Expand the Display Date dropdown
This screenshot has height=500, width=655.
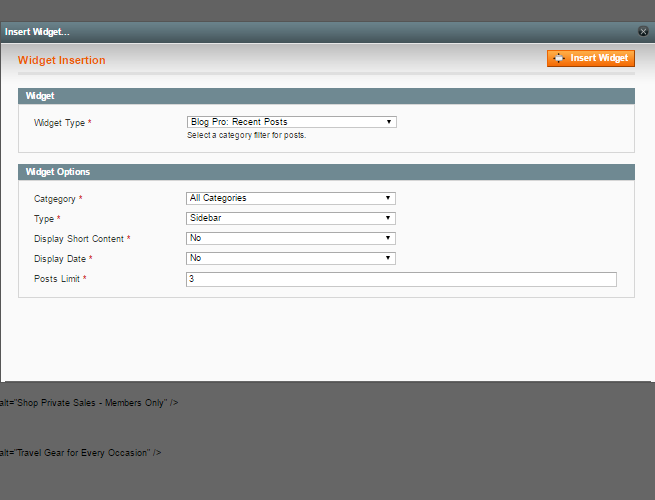pos(291,258)
